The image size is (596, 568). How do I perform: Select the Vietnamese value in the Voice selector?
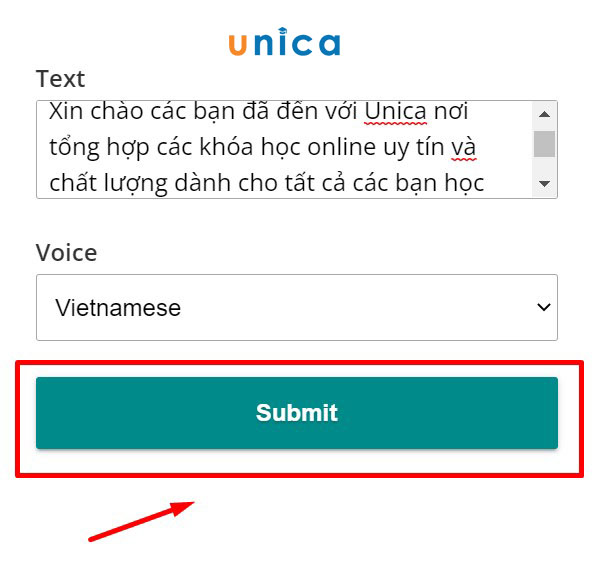pos(118,307)
